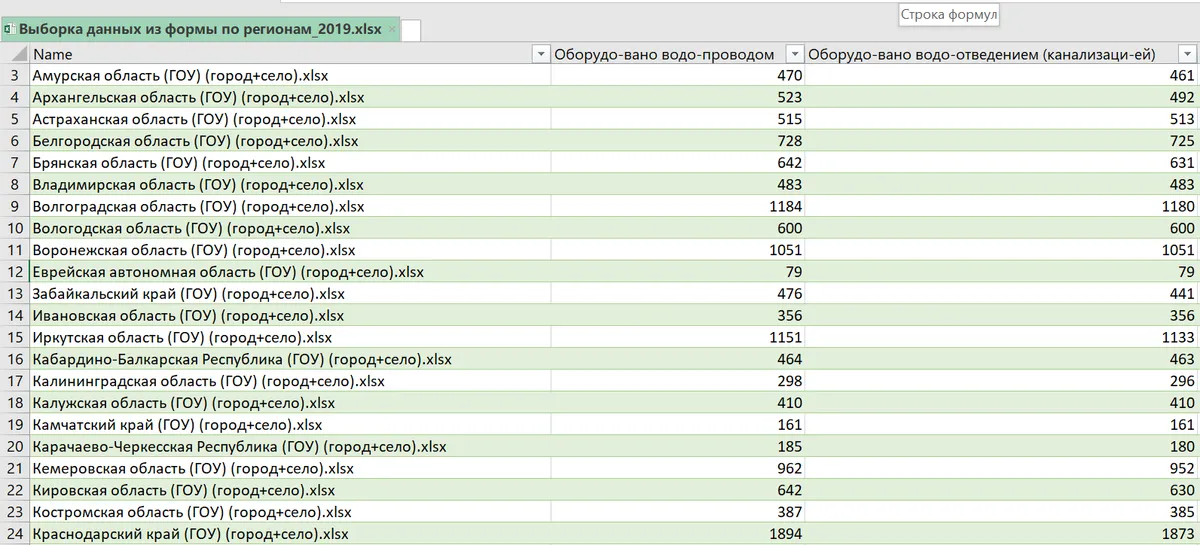Select row header 12
Screen dimensions: 1200x545
pos(14,272)
